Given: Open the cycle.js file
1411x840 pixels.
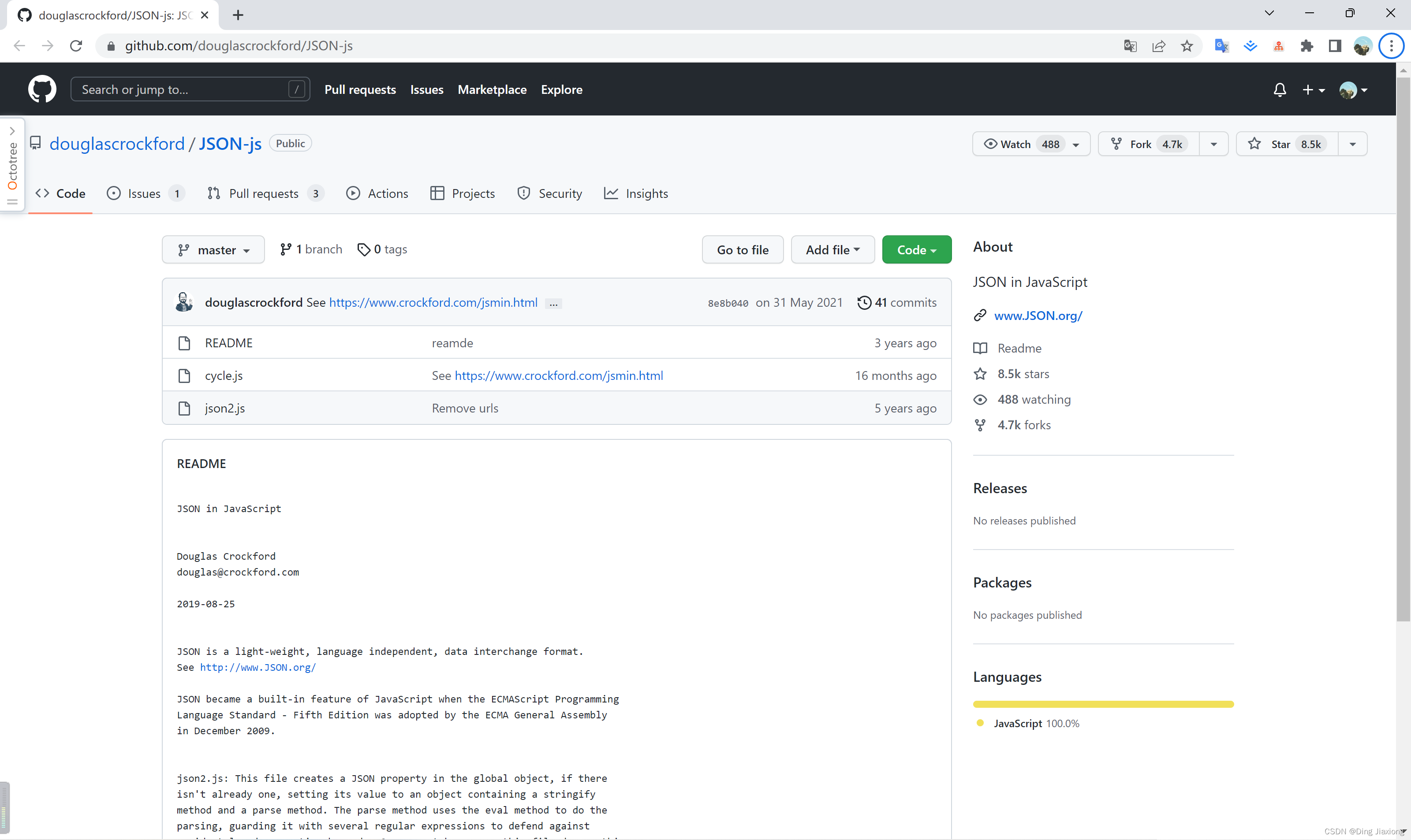Looking at the screenshot, I should coord(224,376).
